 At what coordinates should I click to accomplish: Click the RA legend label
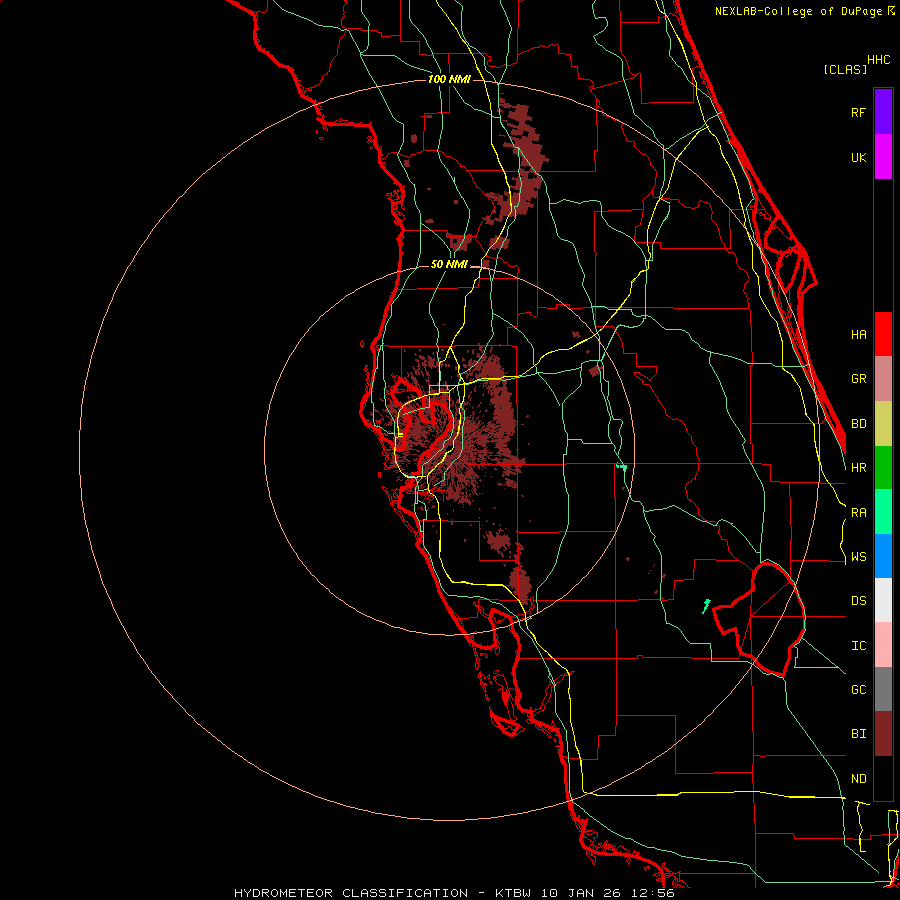(858, 513)
